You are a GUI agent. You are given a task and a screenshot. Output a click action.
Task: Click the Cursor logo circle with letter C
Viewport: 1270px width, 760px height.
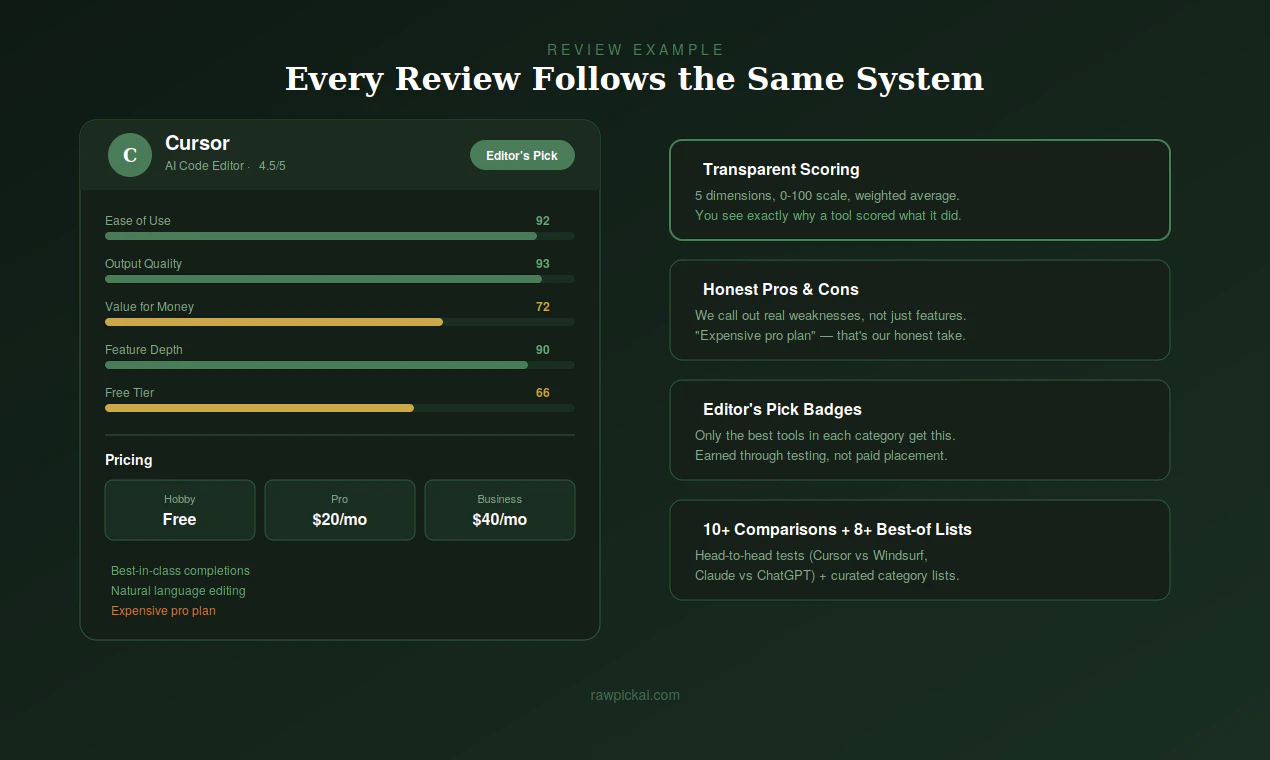point(130,155)
